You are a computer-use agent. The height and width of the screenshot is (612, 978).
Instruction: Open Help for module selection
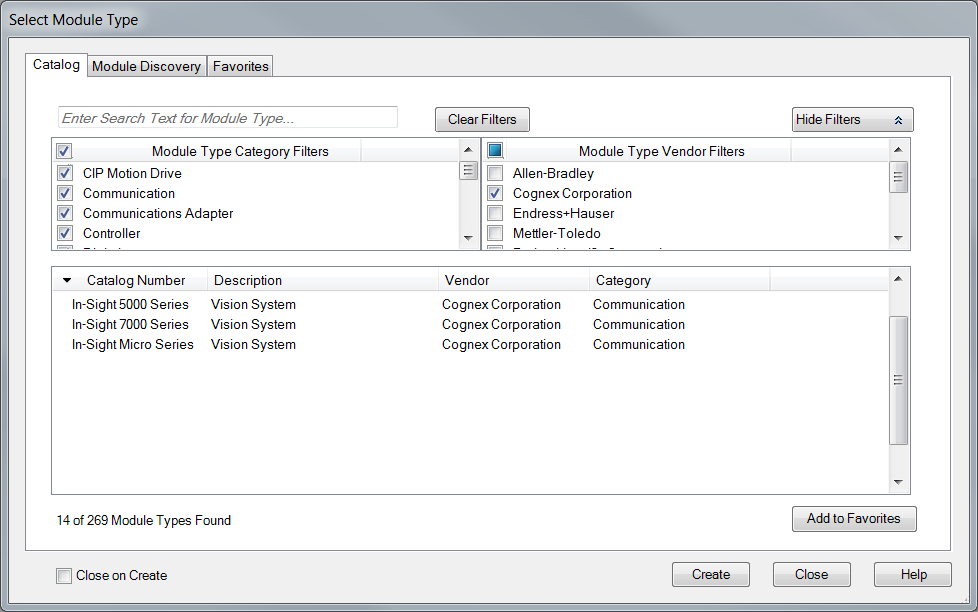tap(912, 575)
